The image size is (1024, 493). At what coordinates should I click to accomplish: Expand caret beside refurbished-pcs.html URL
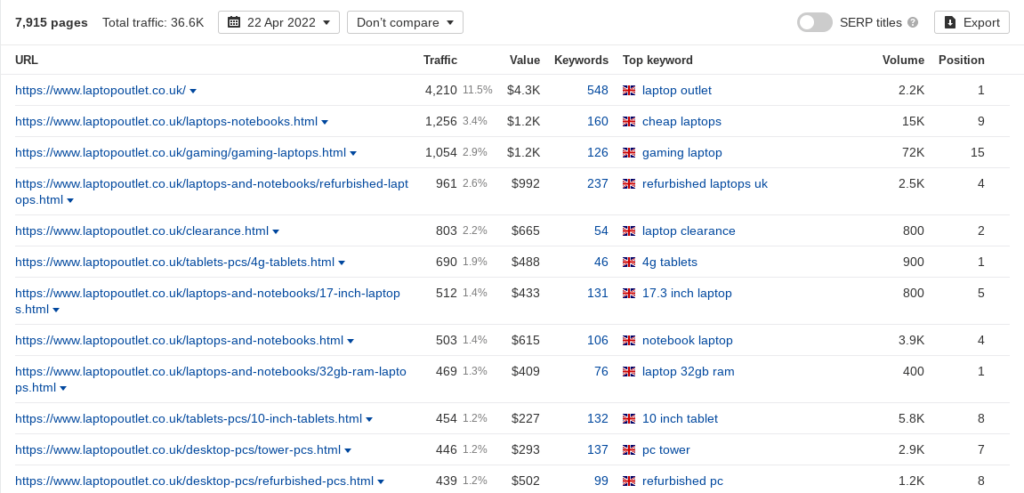point(381,483)
